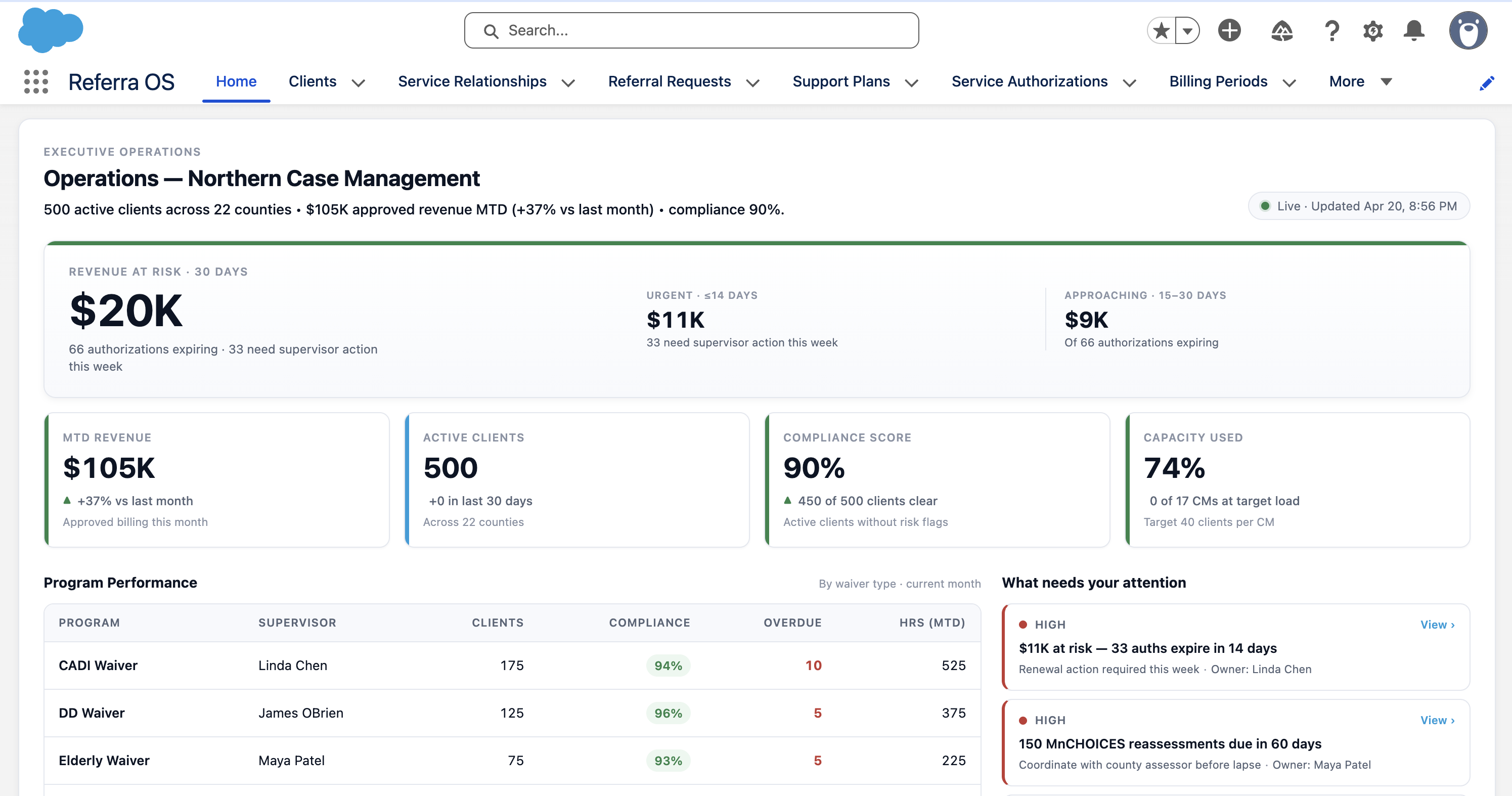Click the green triangle beside 450 of 500 clients
This screenshot has width=1512, height=796.
click(788, 501)
